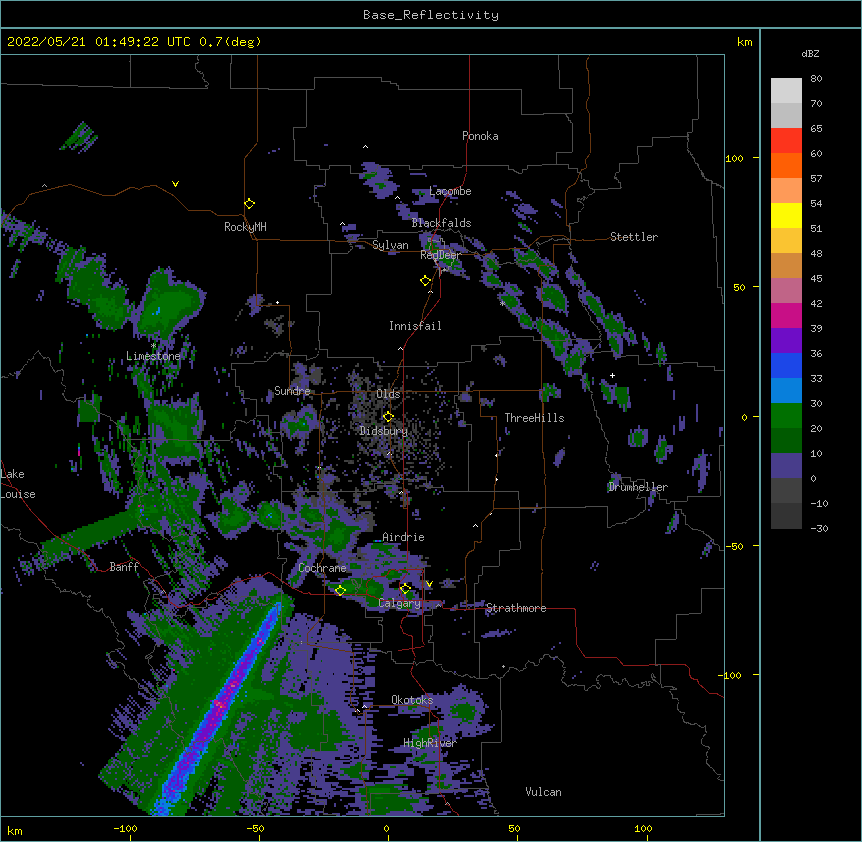Click the yellow diamond marker above Calgary label

405,589
